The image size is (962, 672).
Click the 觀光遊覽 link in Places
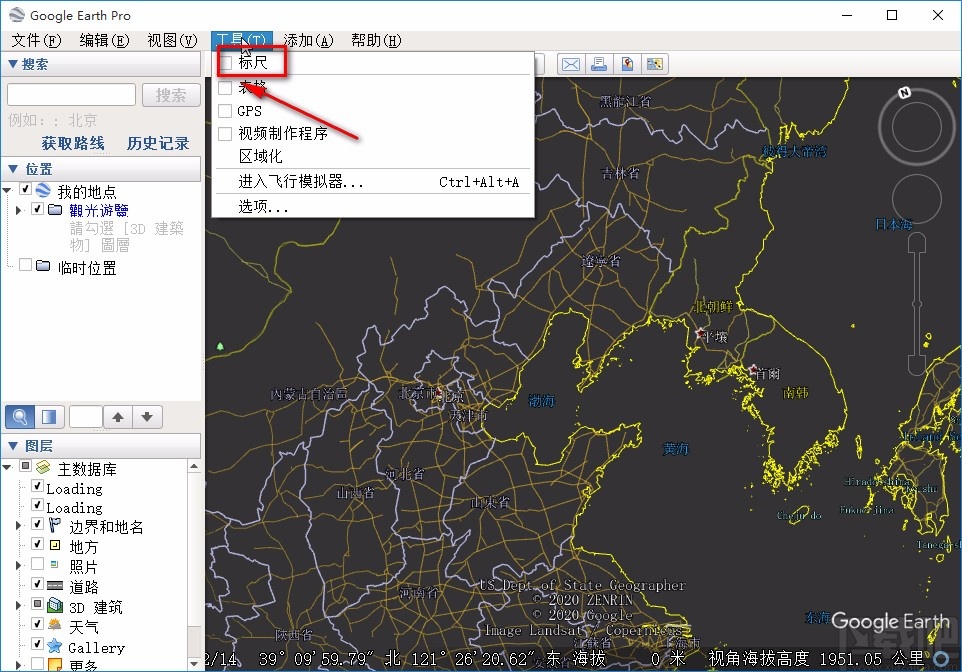tap(99, 210)
